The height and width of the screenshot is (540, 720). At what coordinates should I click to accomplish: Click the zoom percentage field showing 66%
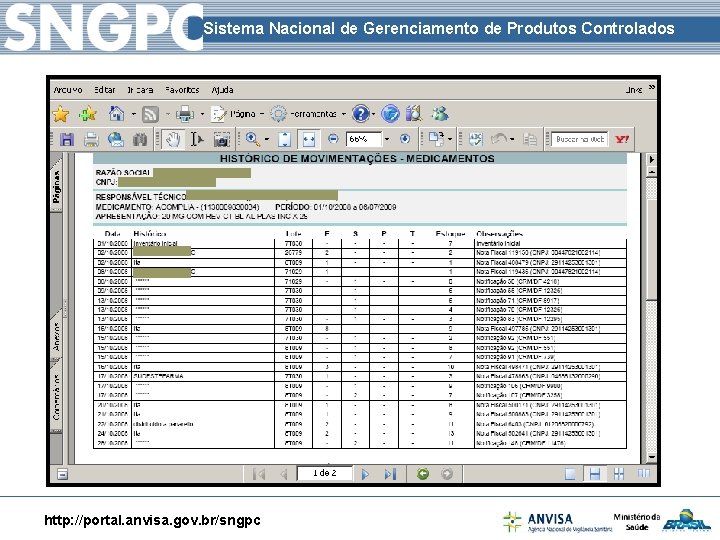click(x=364, y=139)
